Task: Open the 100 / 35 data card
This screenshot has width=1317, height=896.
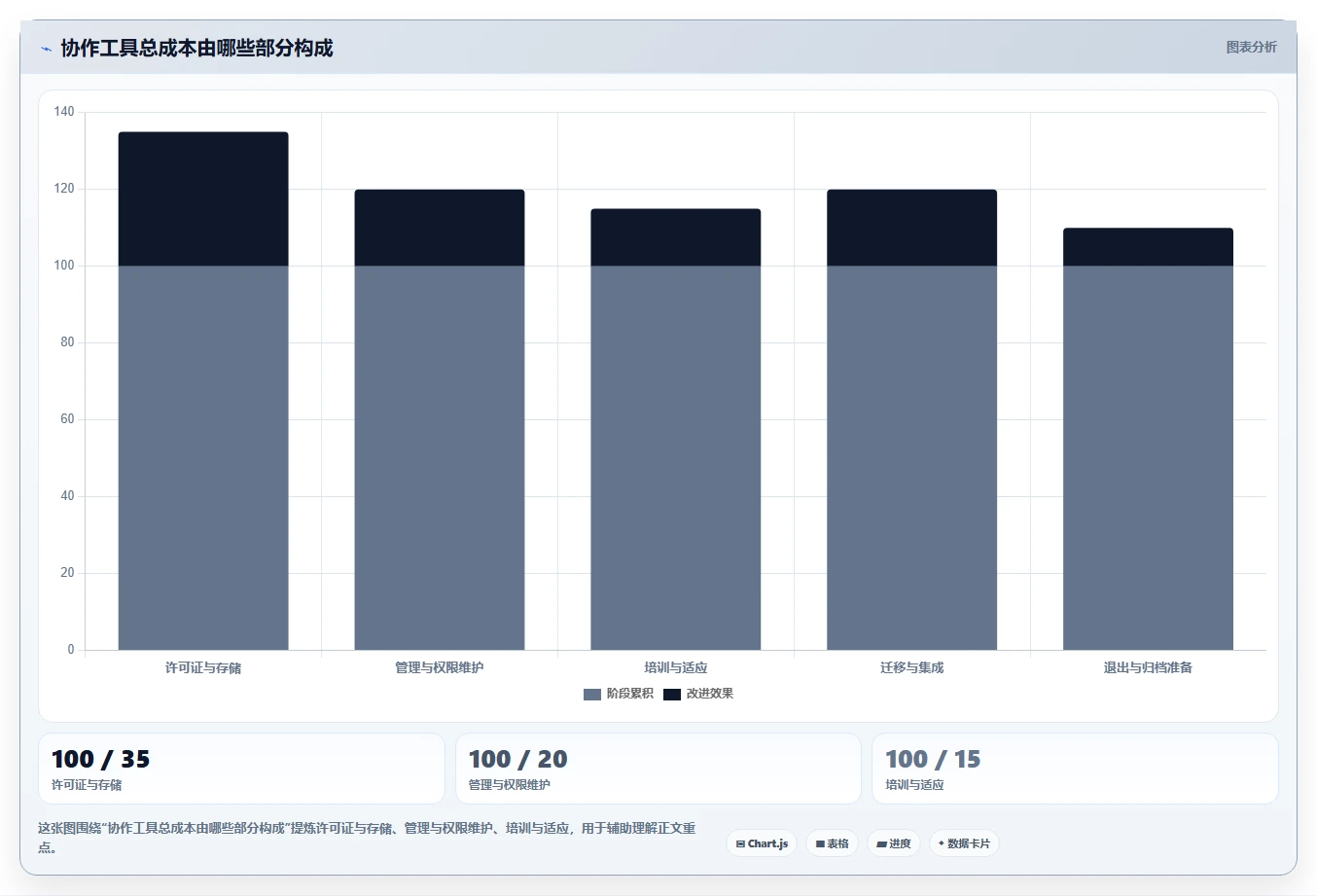Action: 241,769
